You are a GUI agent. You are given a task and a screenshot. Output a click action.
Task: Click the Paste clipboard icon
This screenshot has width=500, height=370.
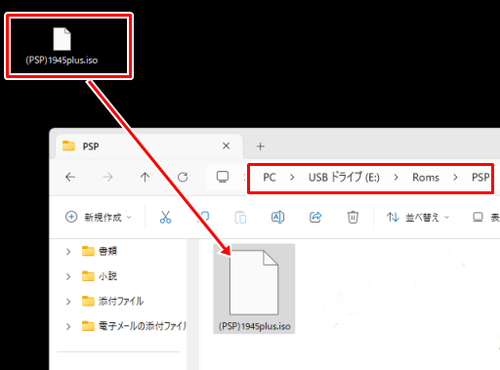pos(240,217)
